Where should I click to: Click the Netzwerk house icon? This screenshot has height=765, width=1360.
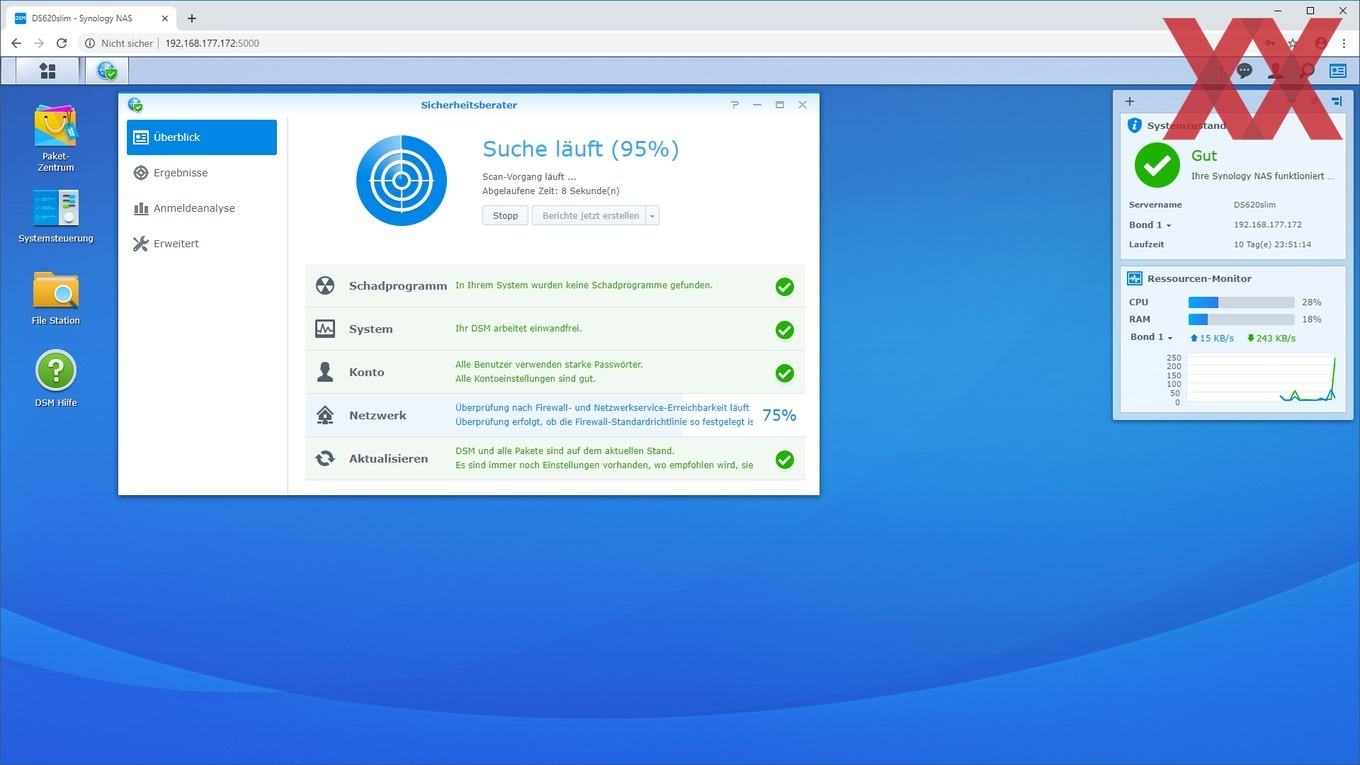(x=325, y=415)
